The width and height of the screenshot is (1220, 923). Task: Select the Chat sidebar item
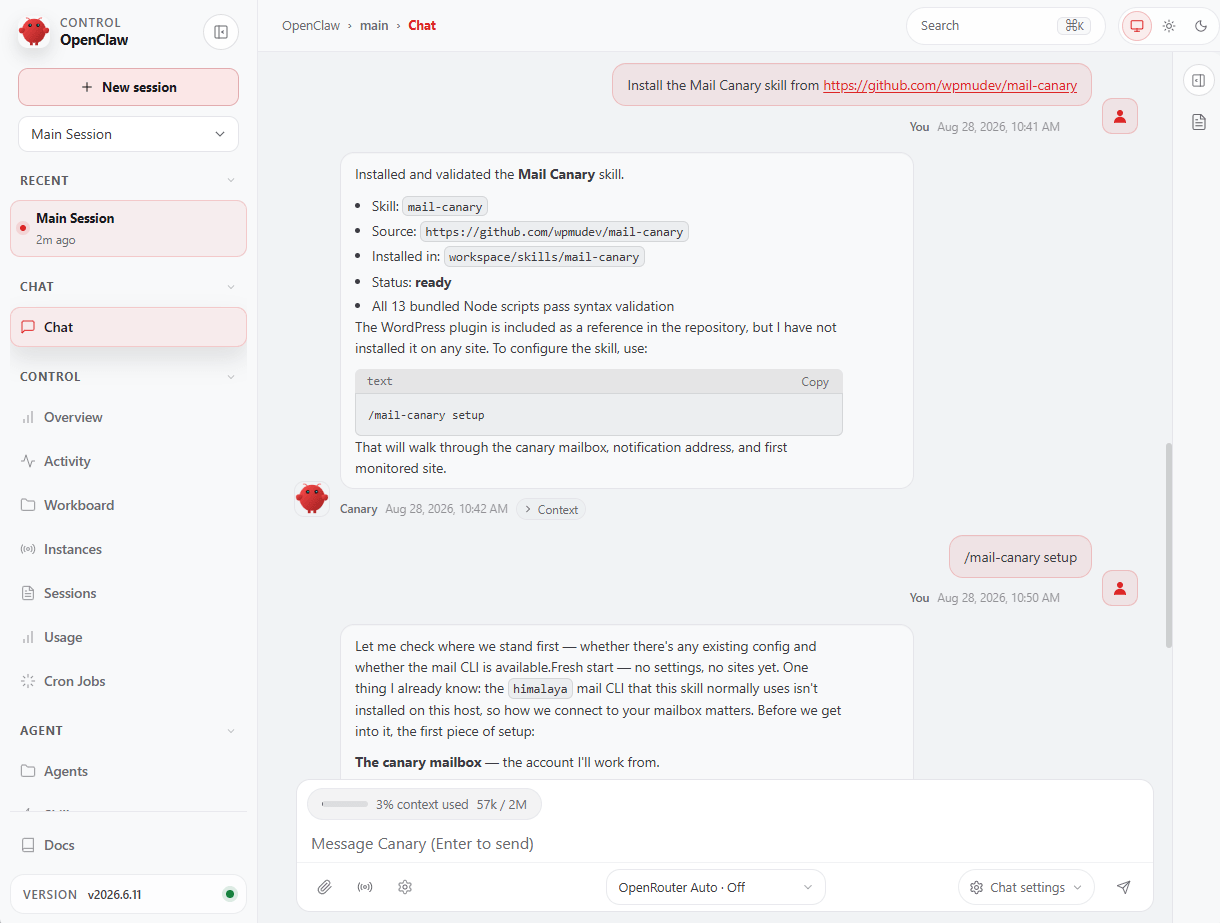pos(128,327)
